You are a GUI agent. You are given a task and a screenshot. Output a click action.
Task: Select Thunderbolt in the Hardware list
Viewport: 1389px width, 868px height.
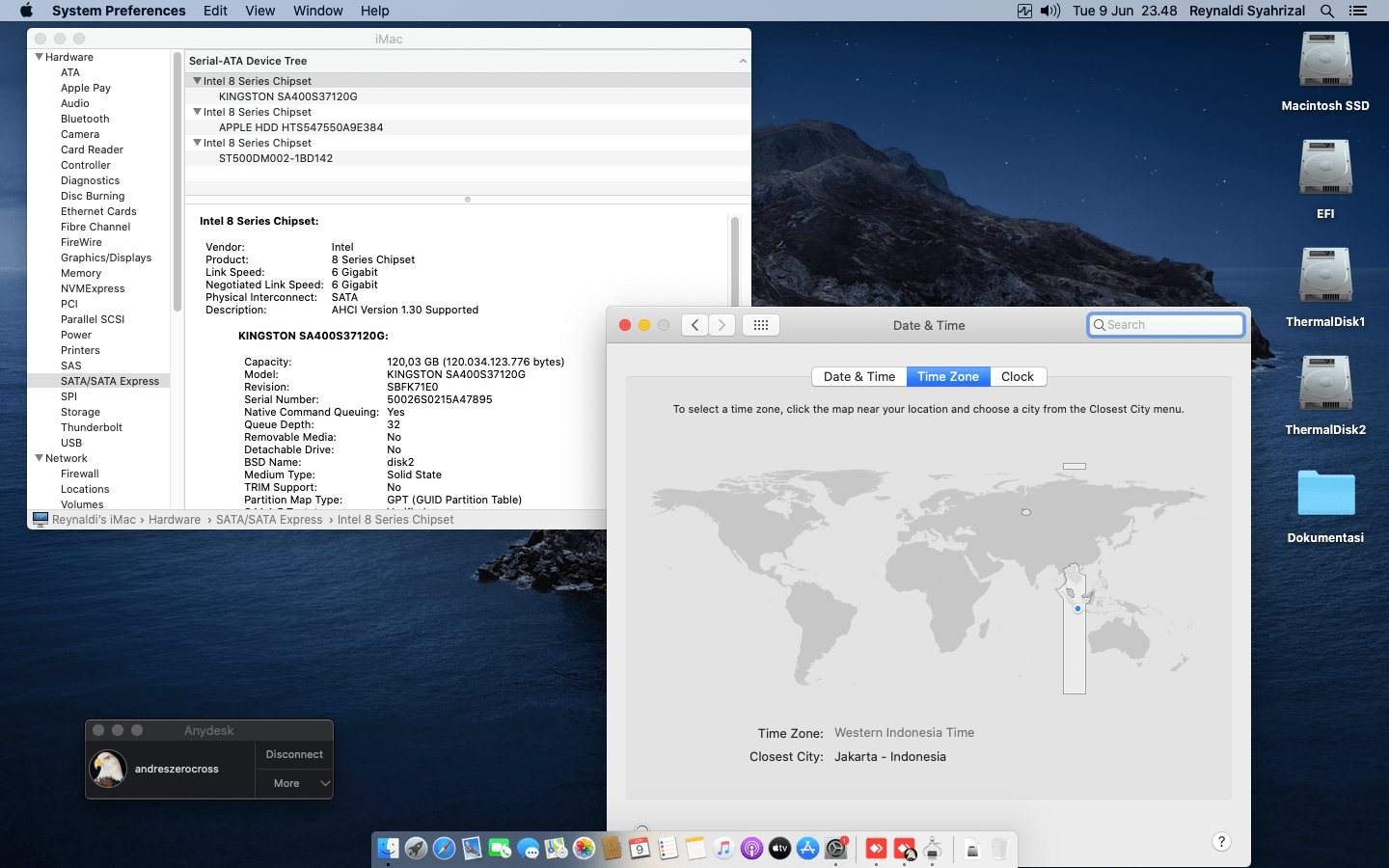[92, 427]
